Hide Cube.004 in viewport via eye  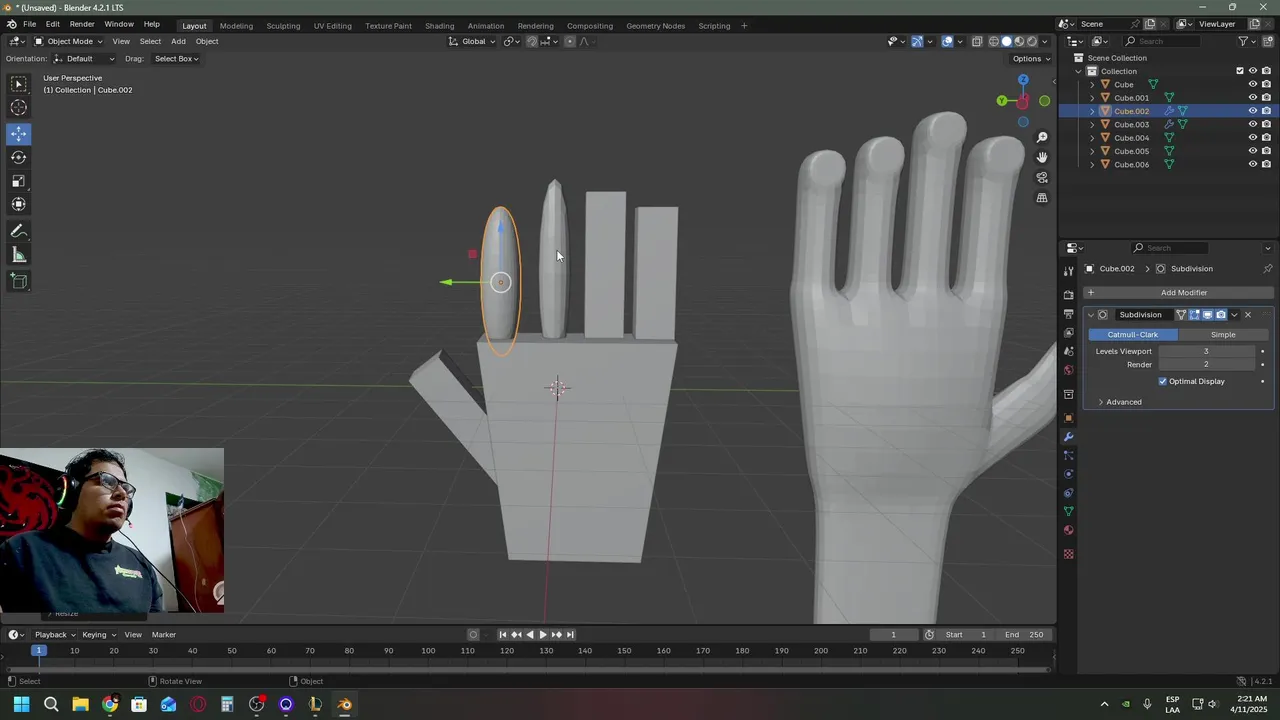(1252, 138)
